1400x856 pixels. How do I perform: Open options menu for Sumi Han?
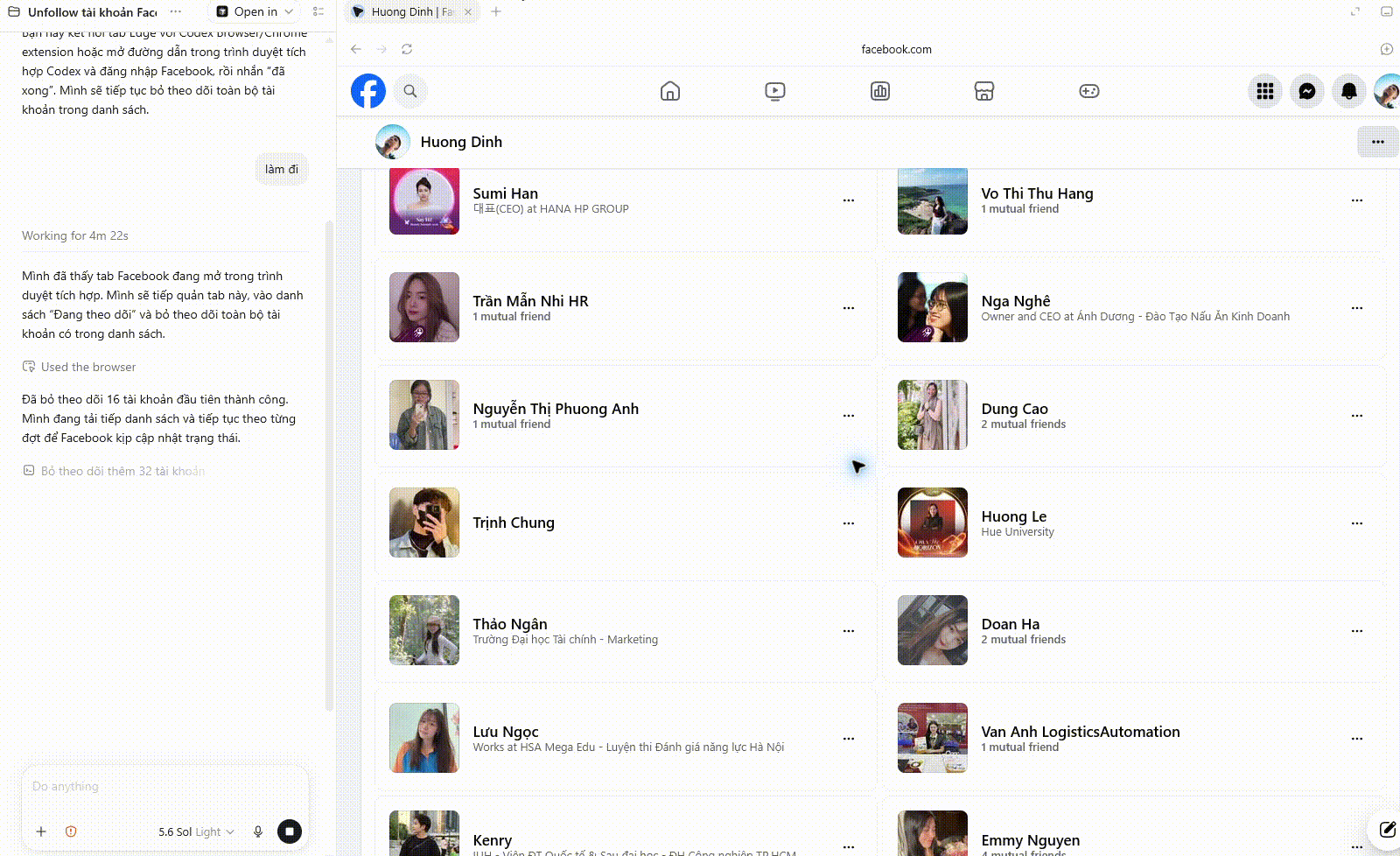tap(849, 200)
